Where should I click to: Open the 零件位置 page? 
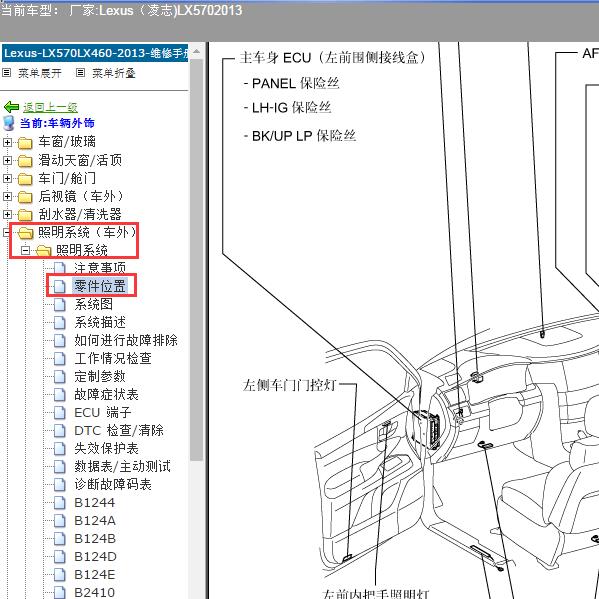[100, 286]
